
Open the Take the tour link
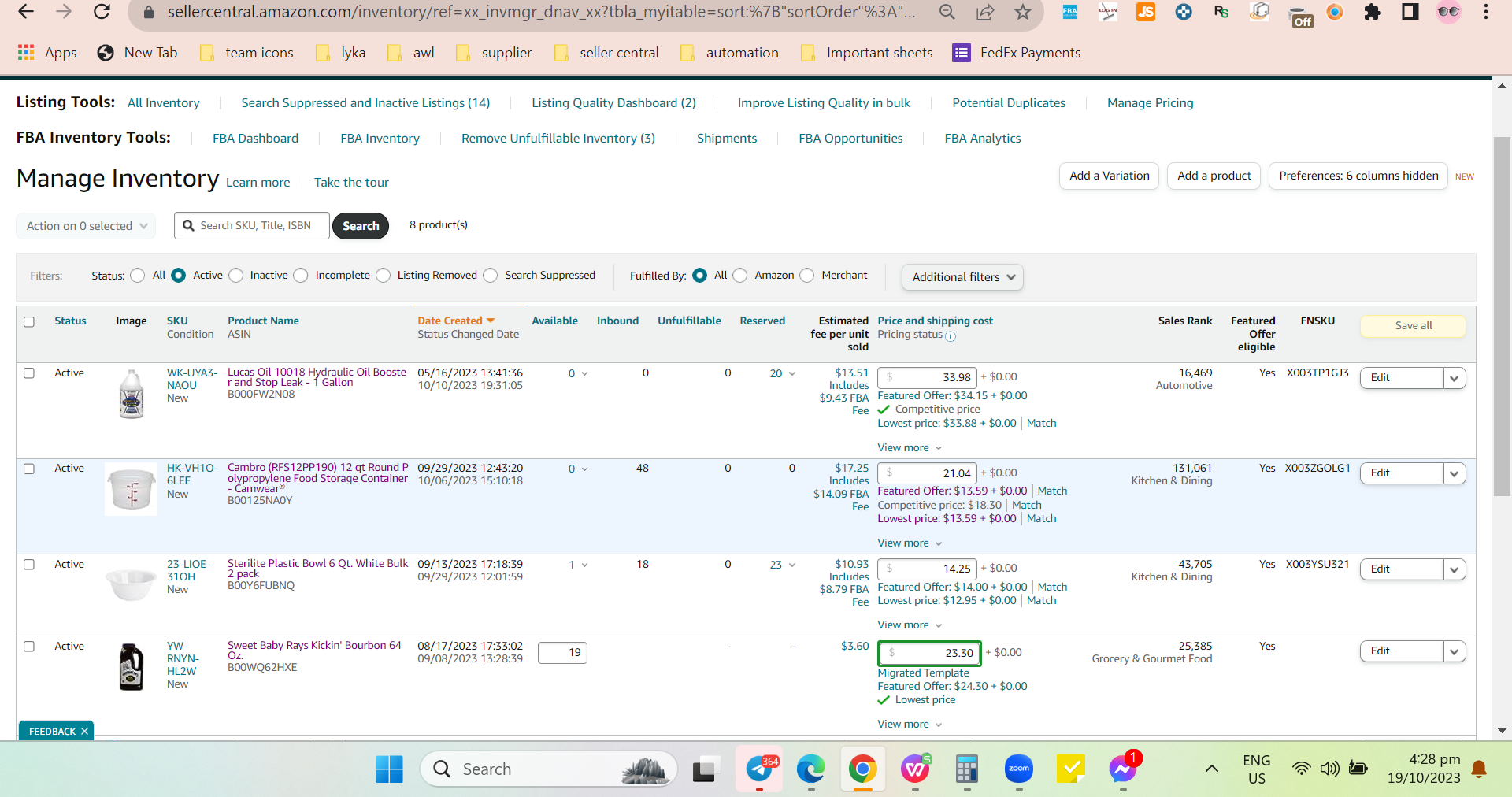point(351,183)
